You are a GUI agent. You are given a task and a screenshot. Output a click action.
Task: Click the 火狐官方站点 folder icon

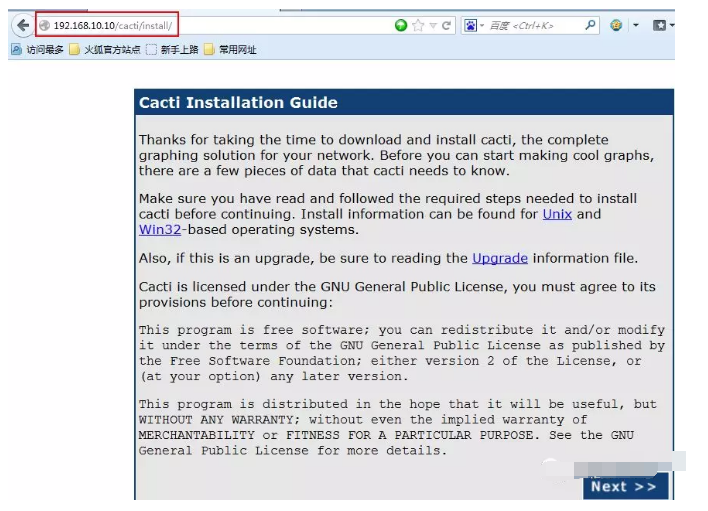pyautogui.click(x=74, y=49)
